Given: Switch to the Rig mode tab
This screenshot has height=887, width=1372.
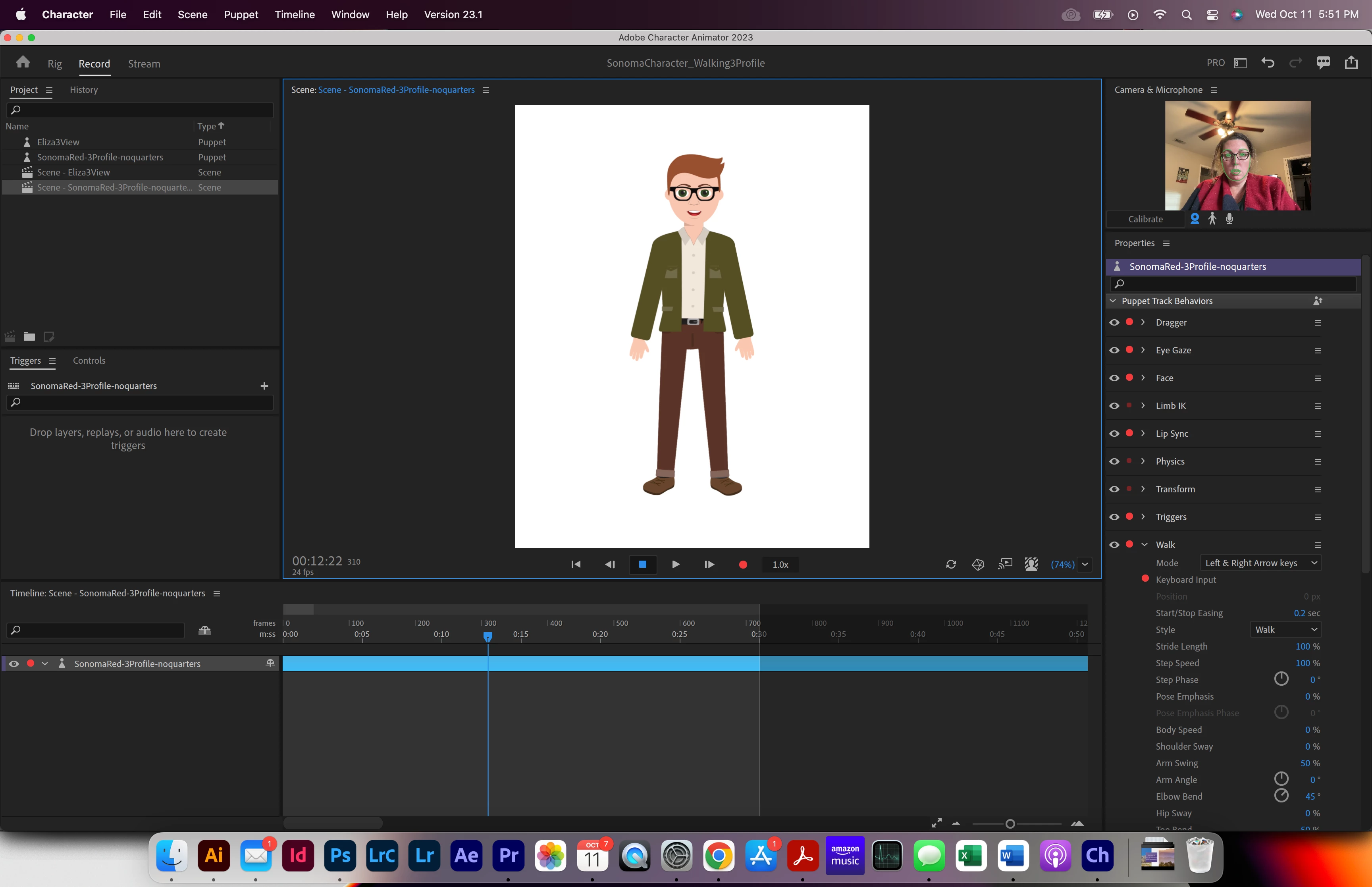Looking at the screenshot, I should 55,64.
